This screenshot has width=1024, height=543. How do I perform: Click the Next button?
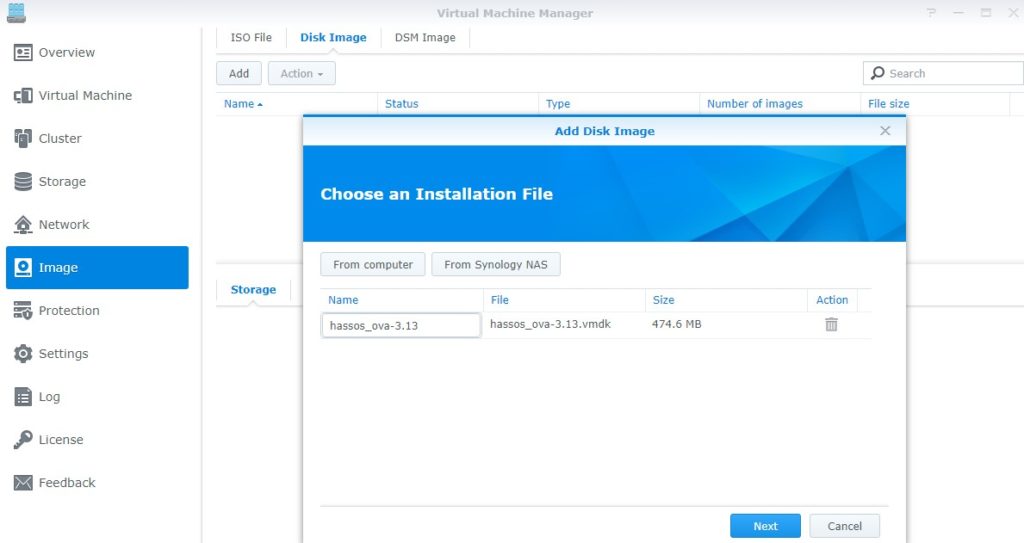(765, 526)
